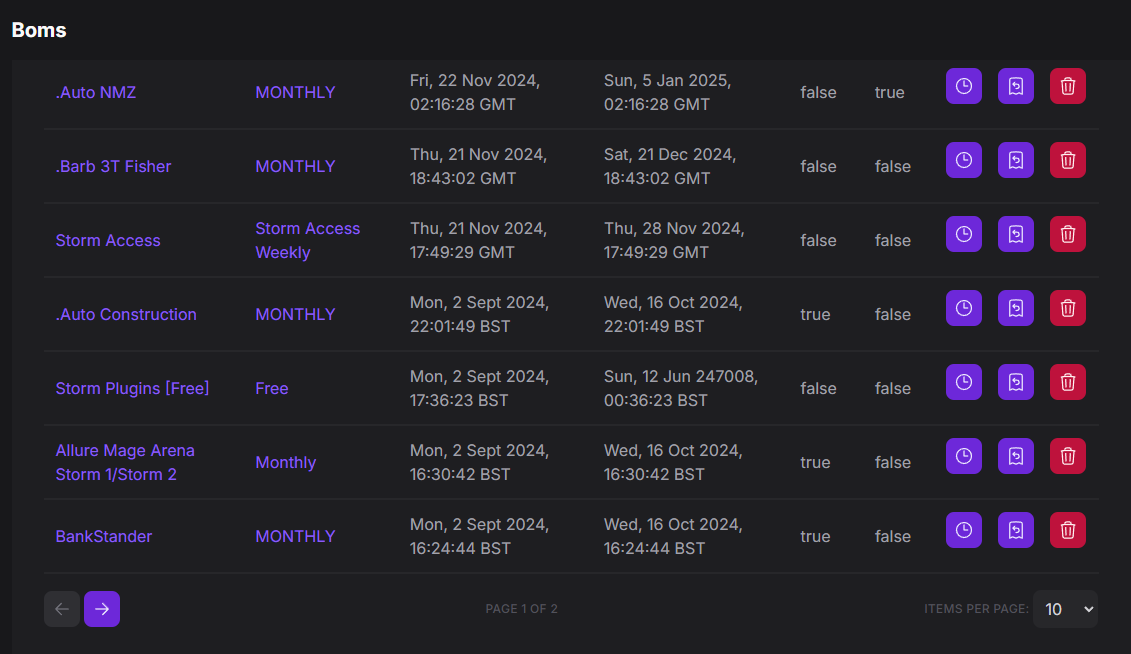Click the Thu, 28 Nov 2024 expiry date
1131x654 pixels.
(674, 240)
